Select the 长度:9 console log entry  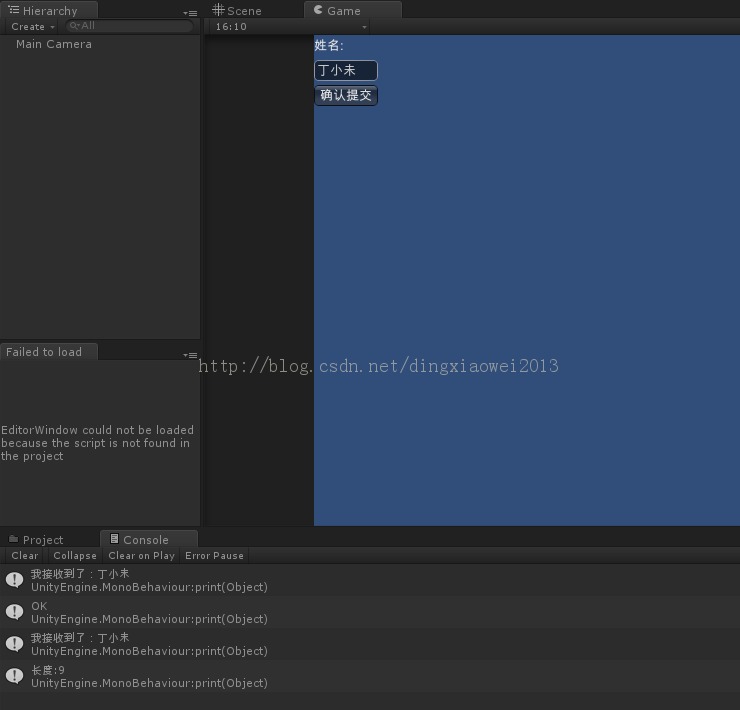coord(370,676)
